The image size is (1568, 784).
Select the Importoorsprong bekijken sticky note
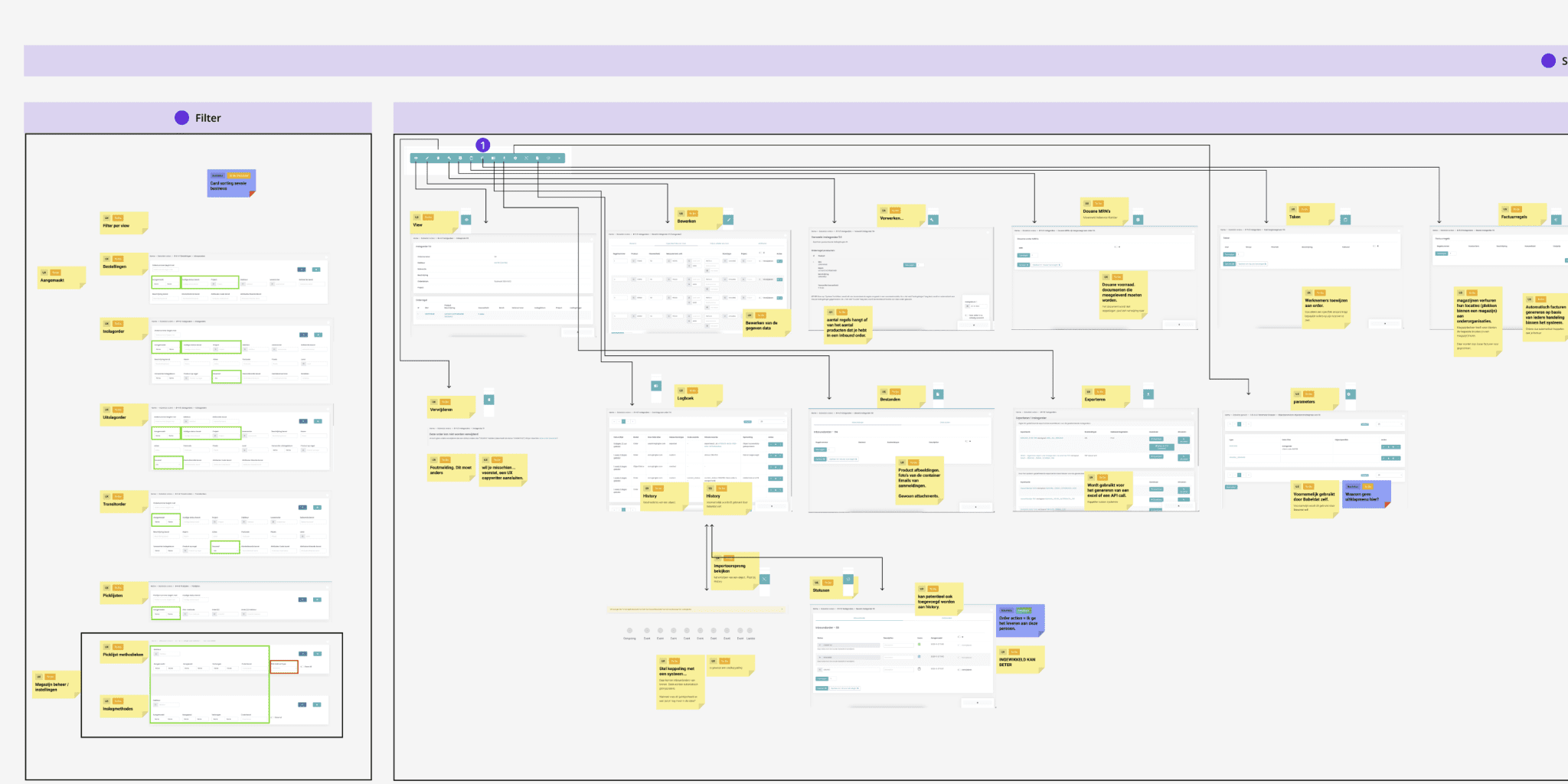734,572
